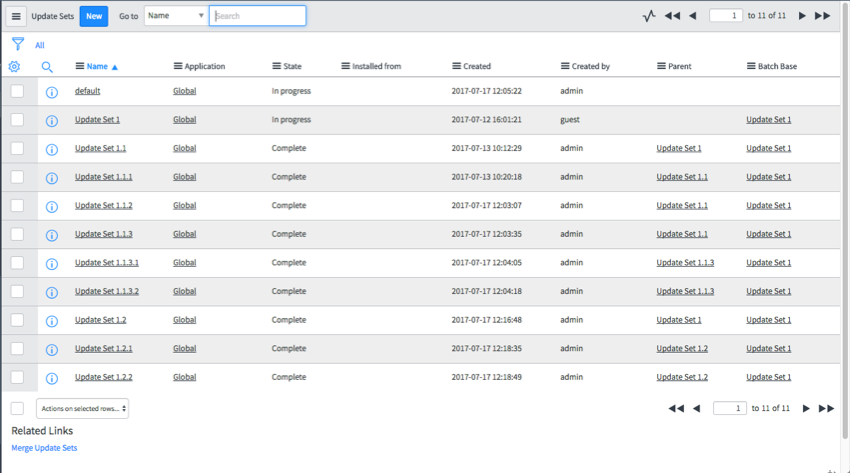This screenshot has width=850, height=473.
Task: Open Parent link in Update Set 1.2.1 row
Action: 682,348
